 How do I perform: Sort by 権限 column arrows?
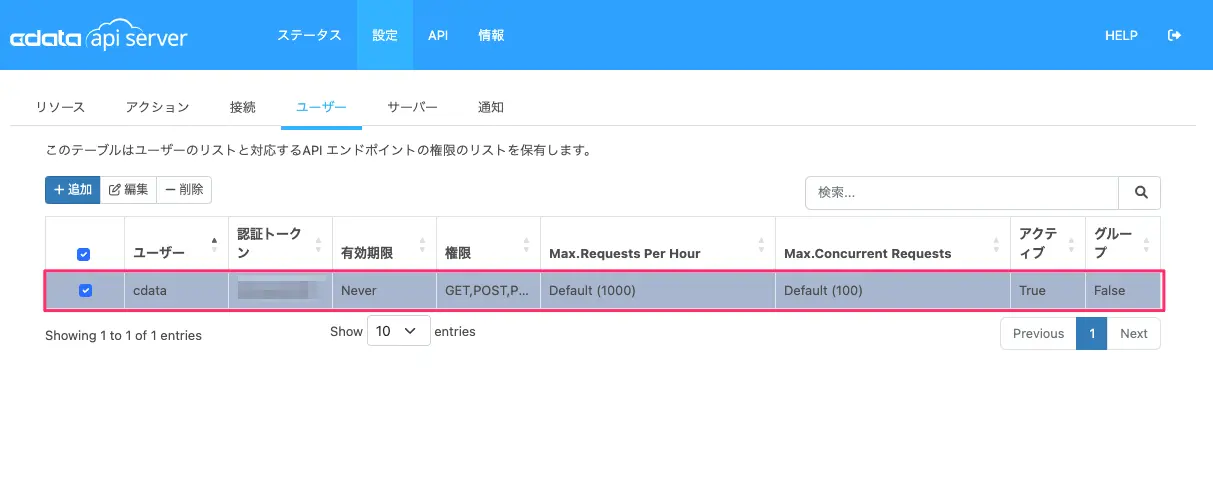click(x=526, y=243)
